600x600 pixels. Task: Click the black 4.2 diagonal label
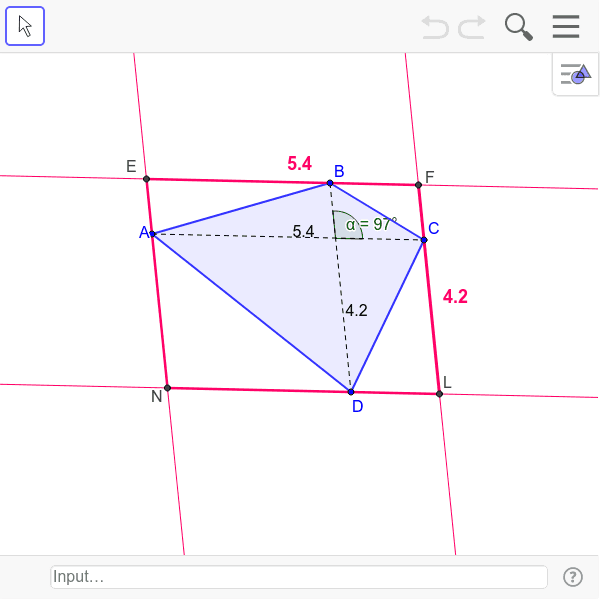point(356,310)
